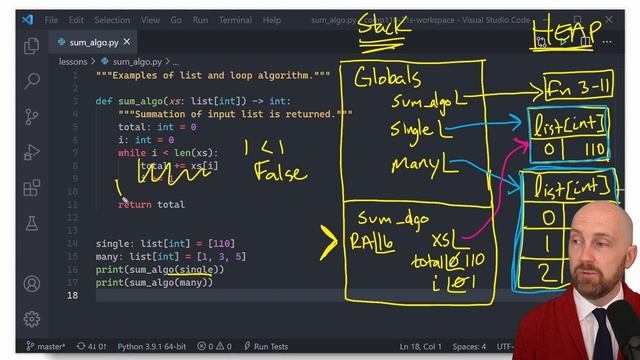This screenshot has height=360, width=640.
Task: Open More Actions ellipsis in editor toolbar
Action: coord(607,42)
